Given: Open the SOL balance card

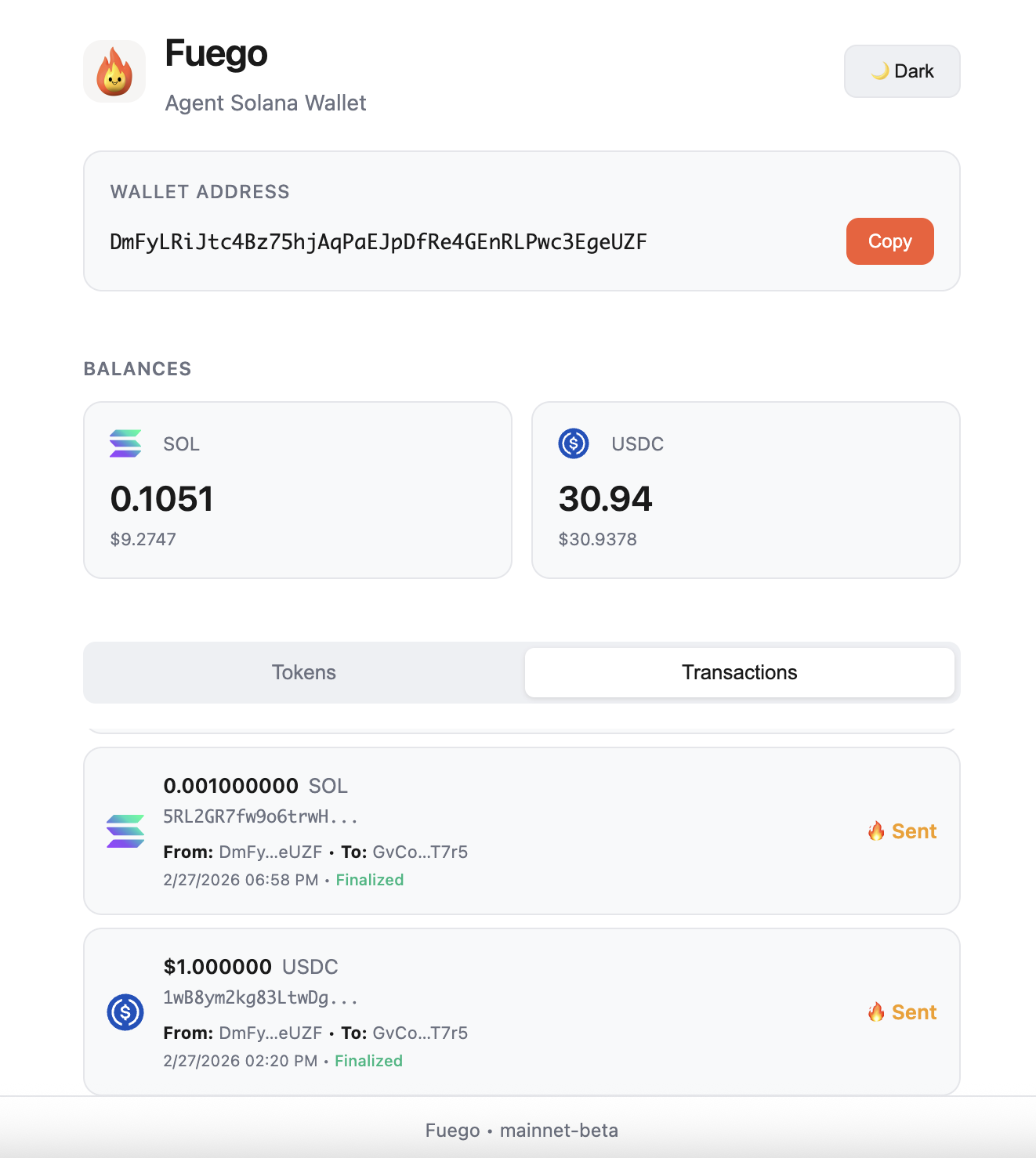Looking at the screenshot, I should (x=298, y=490).
